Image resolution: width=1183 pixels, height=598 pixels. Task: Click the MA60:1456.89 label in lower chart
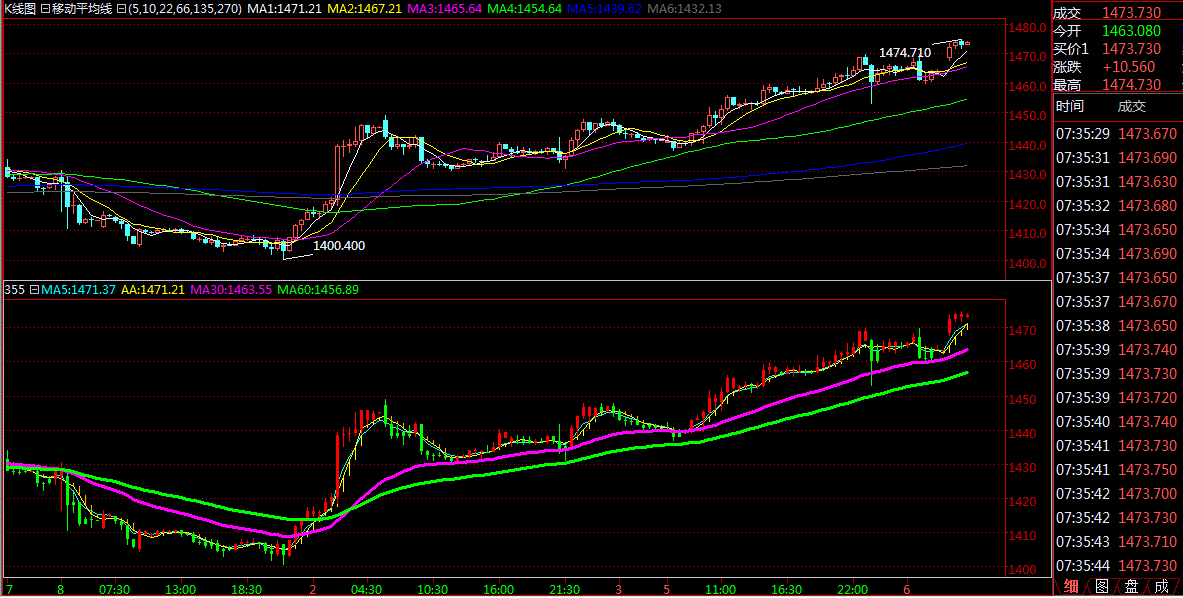[x=317, y=290]
